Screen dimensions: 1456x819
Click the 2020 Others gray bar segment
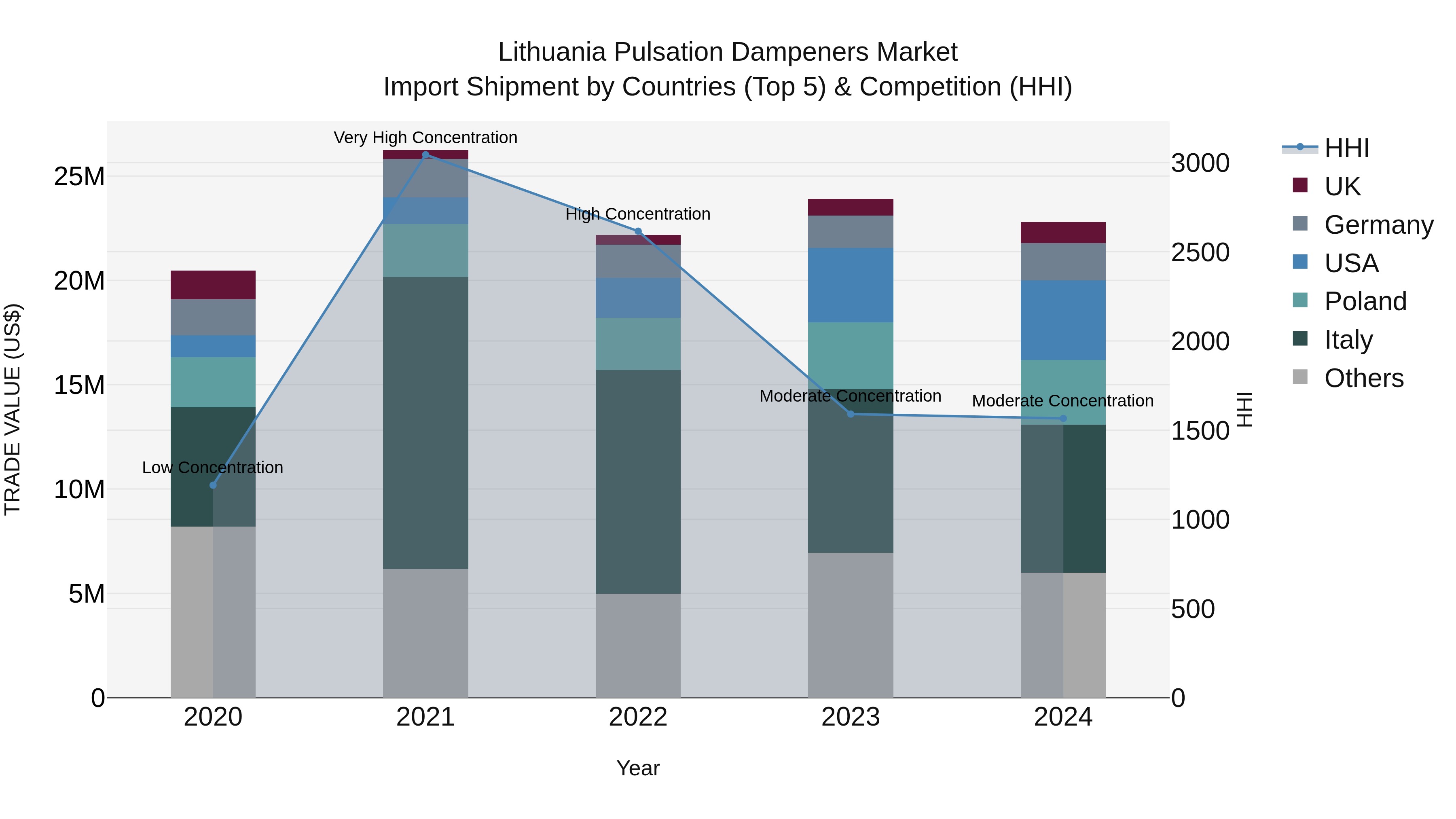pyautogui.click(x=213, y=612)
